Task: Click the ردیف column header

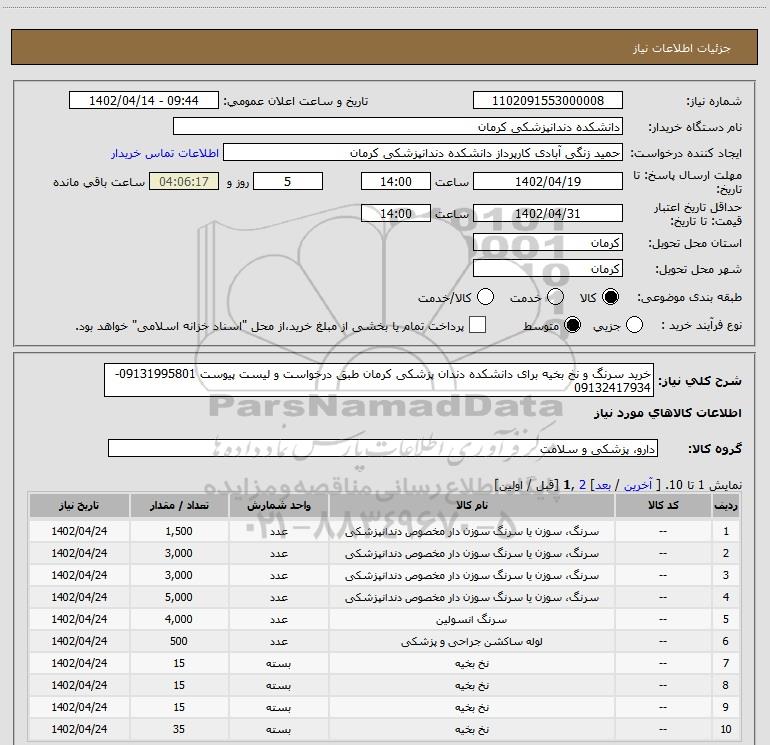Action: click(726, 505)
